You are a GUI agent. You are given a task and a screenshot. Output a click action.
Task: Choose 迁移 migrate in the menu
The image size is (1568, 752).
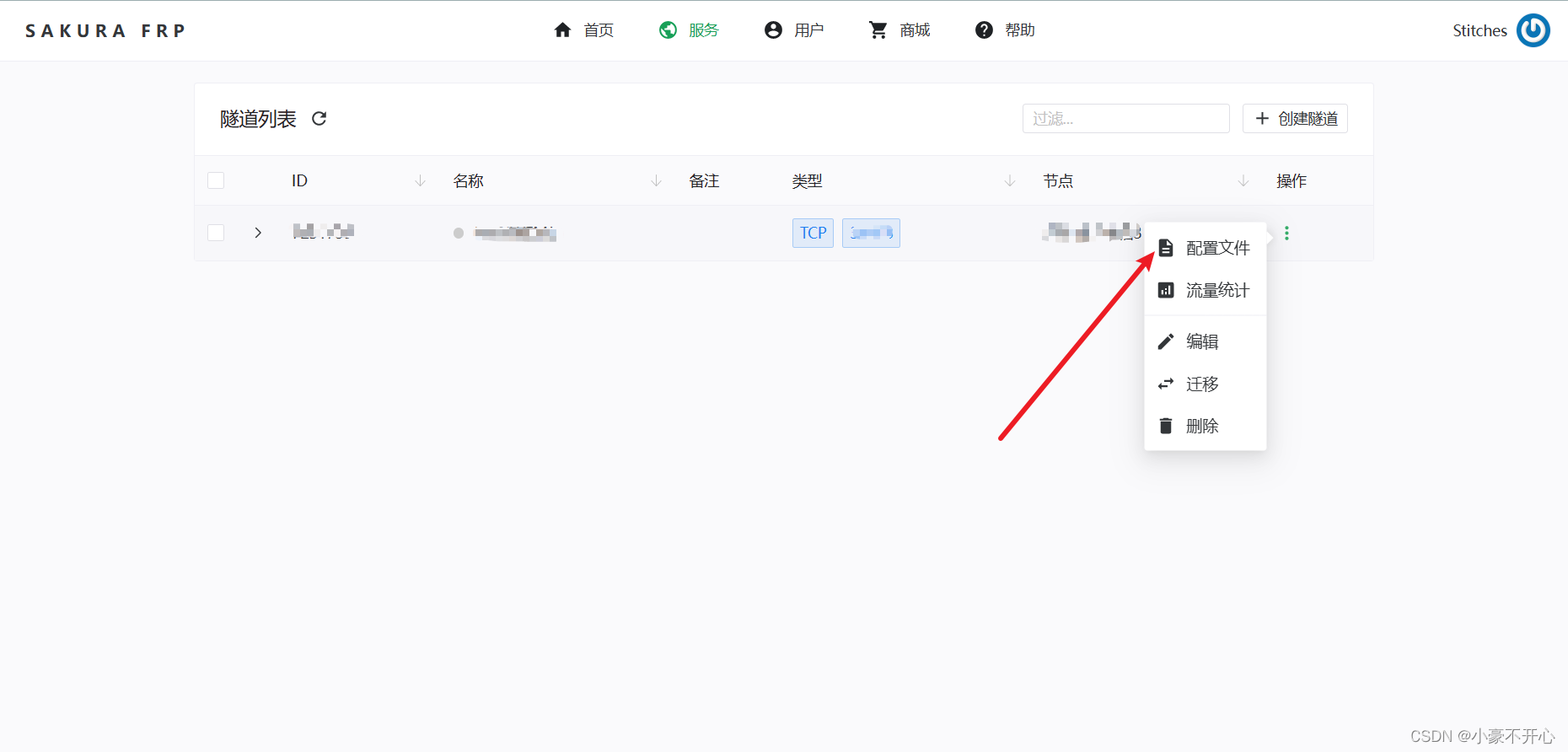point(1205,384)
